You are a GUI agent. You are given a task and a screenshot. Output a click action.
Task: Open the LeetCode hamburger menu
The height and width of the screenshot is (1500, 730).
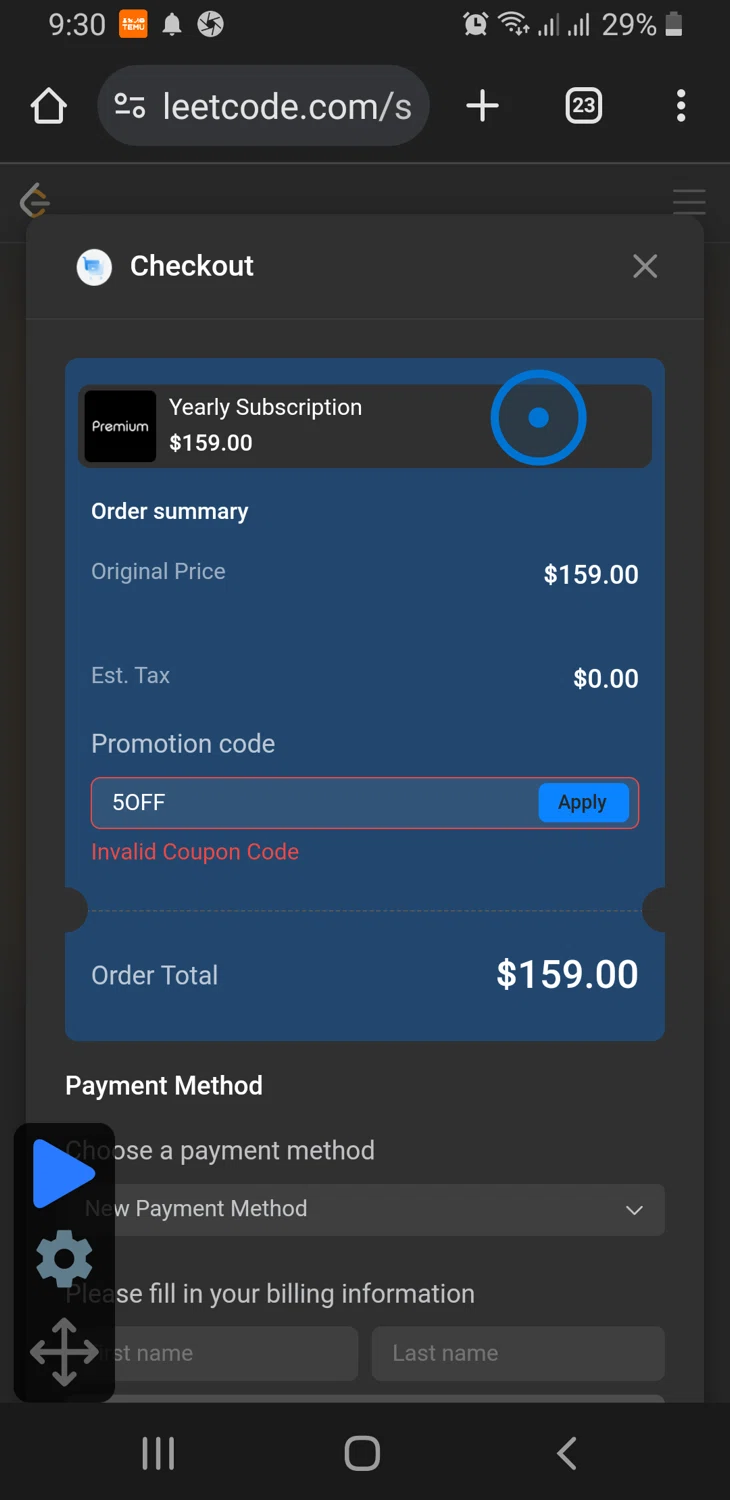click(689, 202)
